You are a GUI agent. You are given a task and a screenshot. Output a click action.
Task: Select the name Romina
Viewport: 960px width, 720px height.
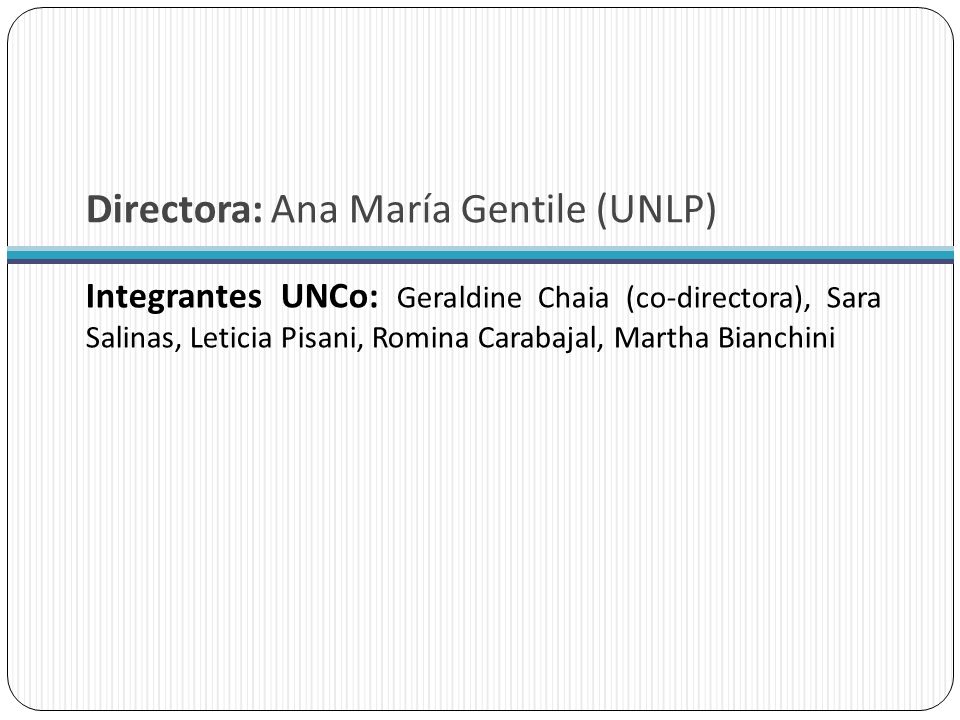pyautogui.click(x=421, y=338)
